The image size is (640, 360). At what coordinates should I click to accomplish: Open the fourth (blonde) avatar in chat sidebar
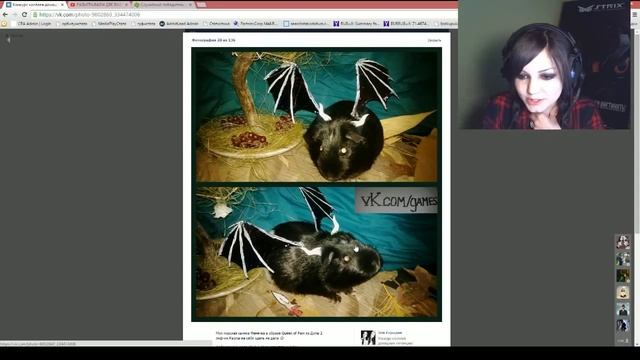623,292
